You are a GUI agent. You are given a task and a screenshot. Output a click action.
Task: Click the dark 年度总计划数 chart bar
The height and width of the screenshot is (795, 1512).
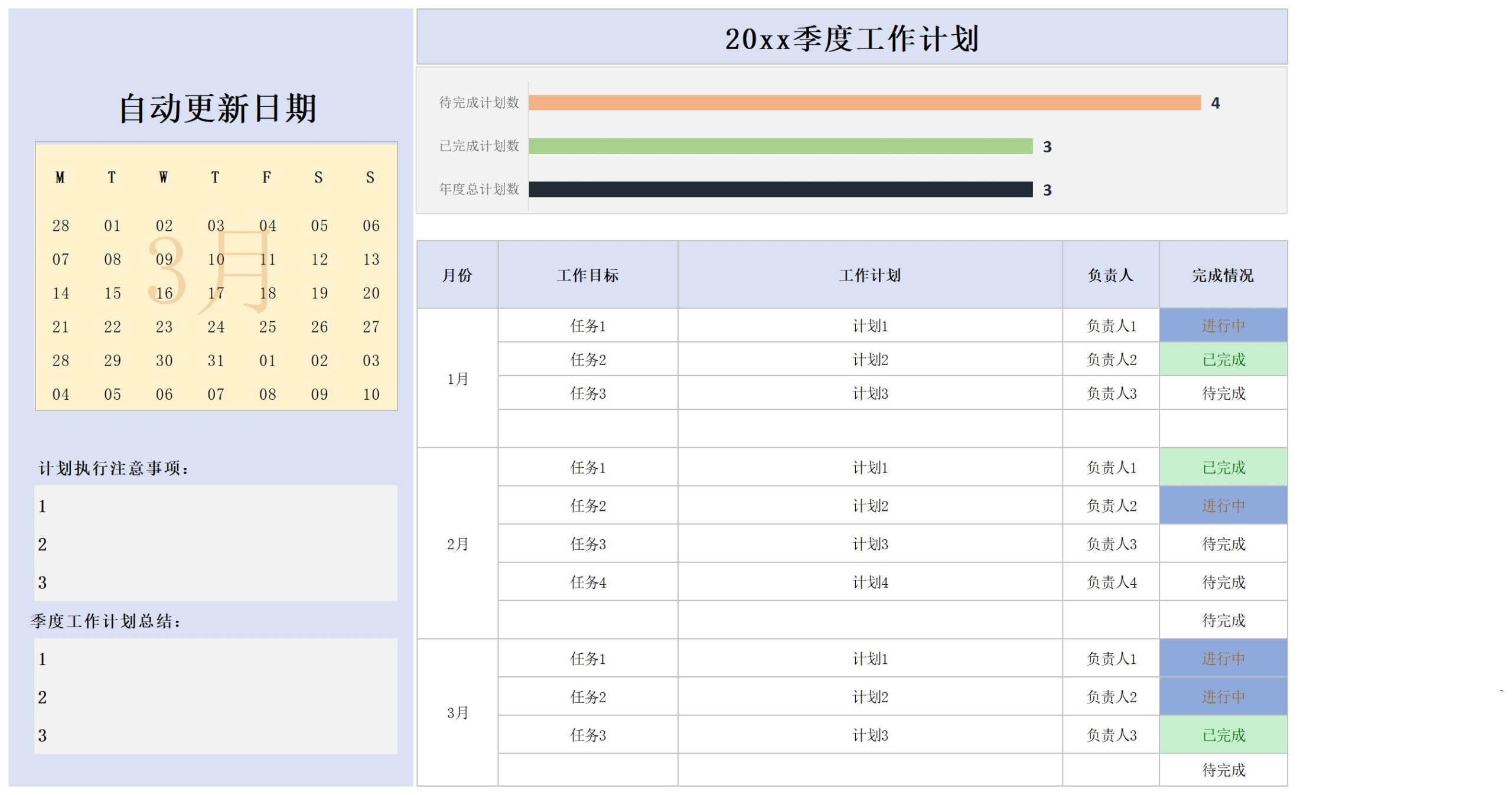point(780,189)
